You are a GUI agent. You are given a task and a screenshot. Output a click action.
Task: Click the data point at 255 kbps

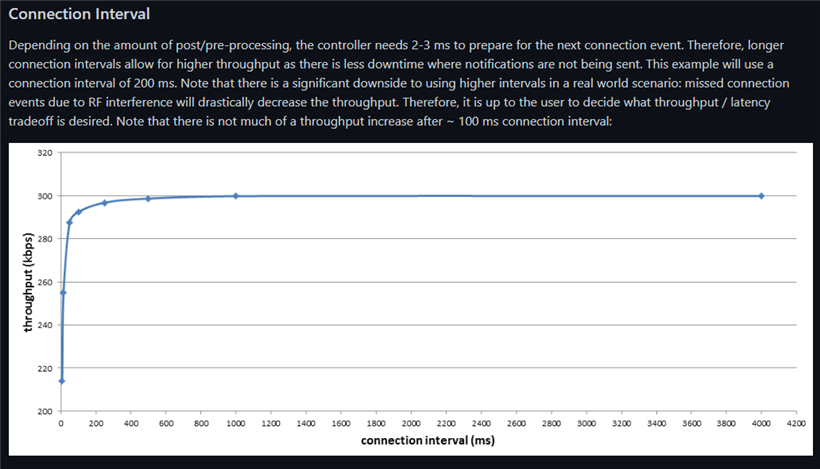(63, 292)
